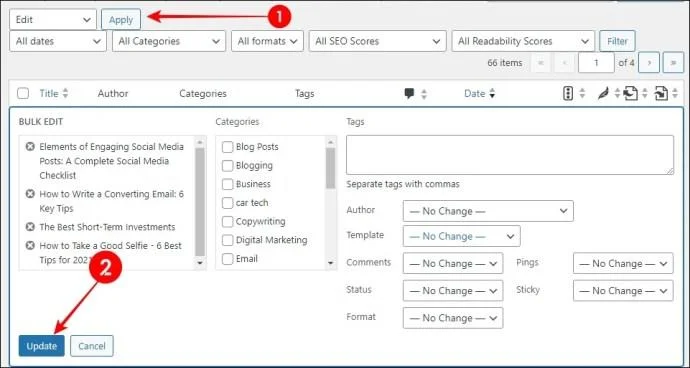Check the Digital Marketing category
The image size is (690, 368).
click(228, 240)
